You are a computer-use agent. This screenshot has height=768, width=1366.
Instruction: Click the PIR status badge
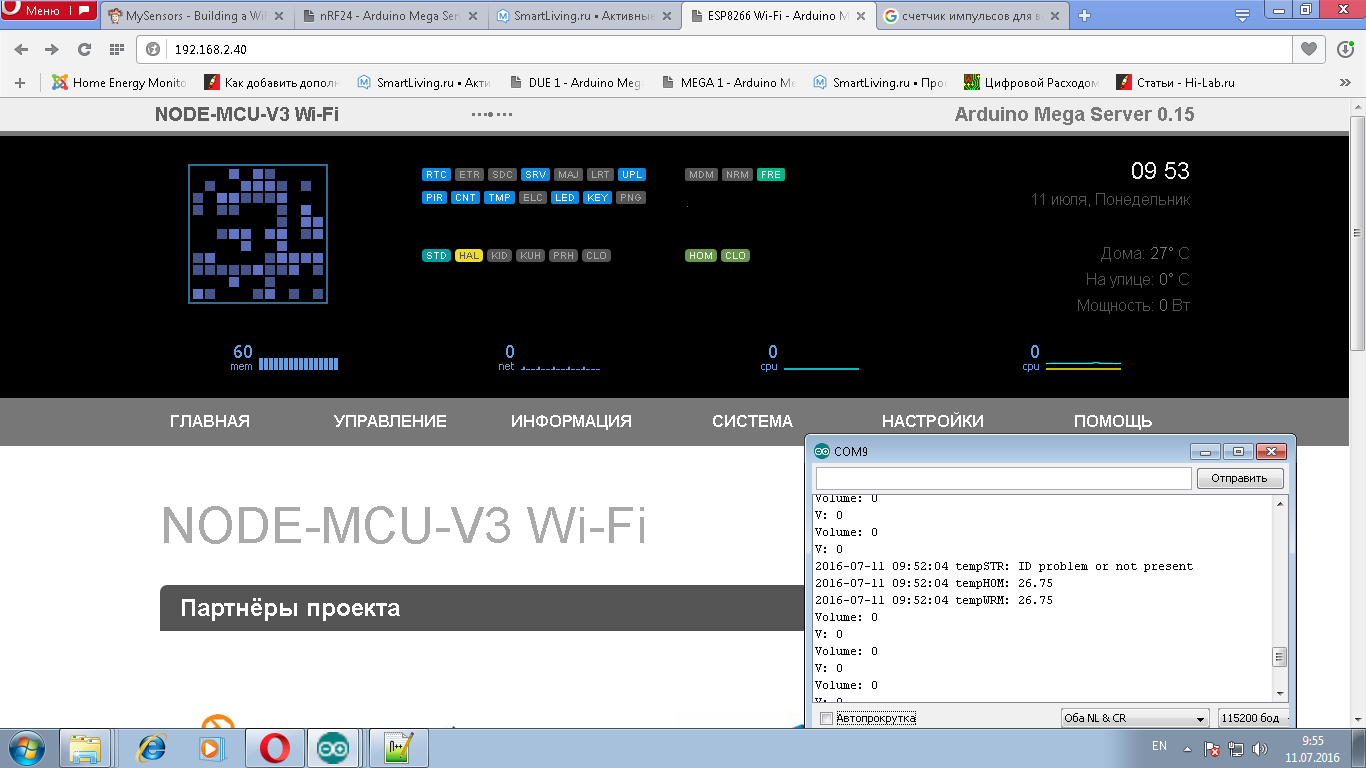pos(434,197)
